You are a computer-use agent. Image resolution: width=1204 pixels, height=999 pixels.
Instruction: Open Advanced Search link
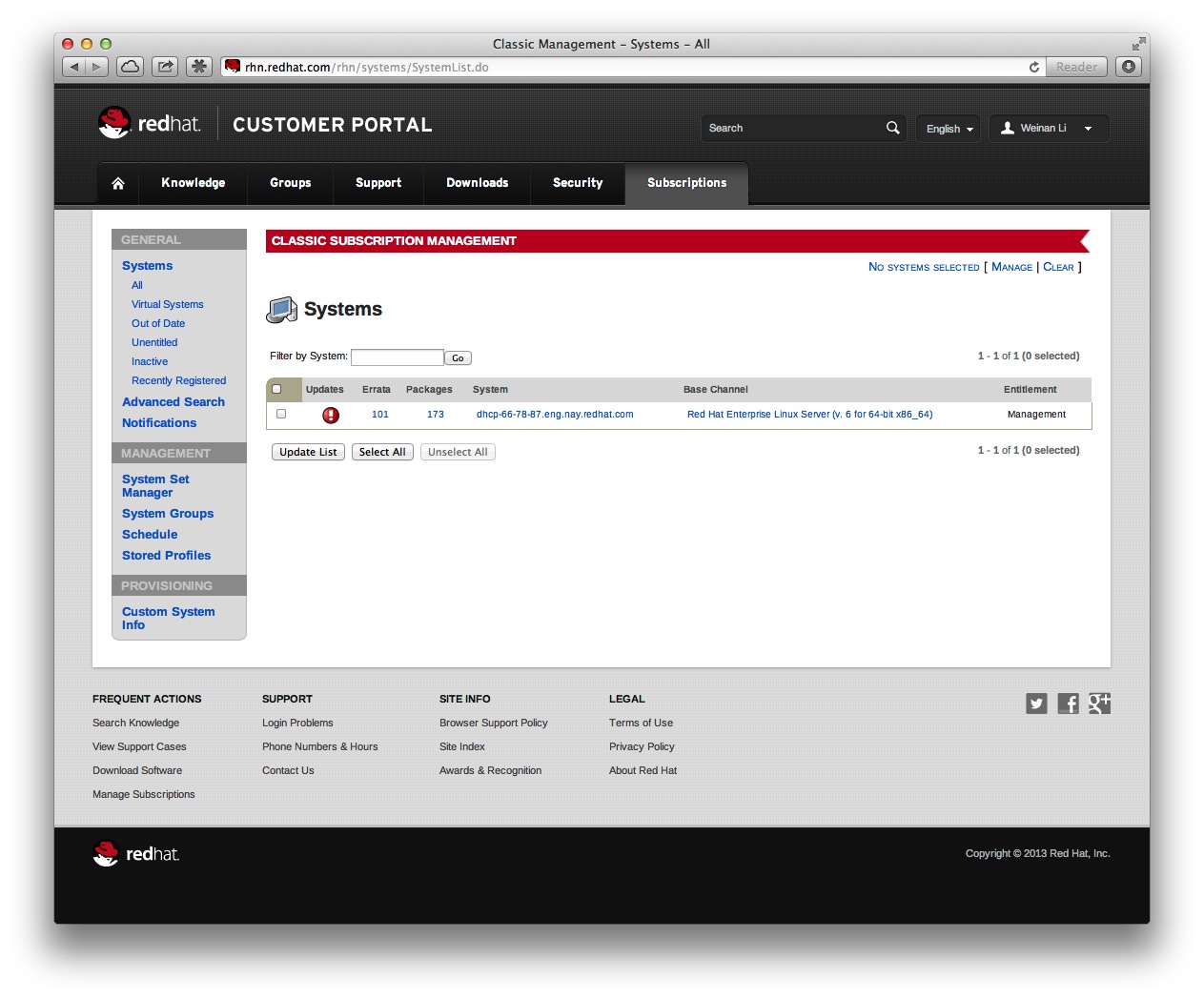tap(173, 402)
